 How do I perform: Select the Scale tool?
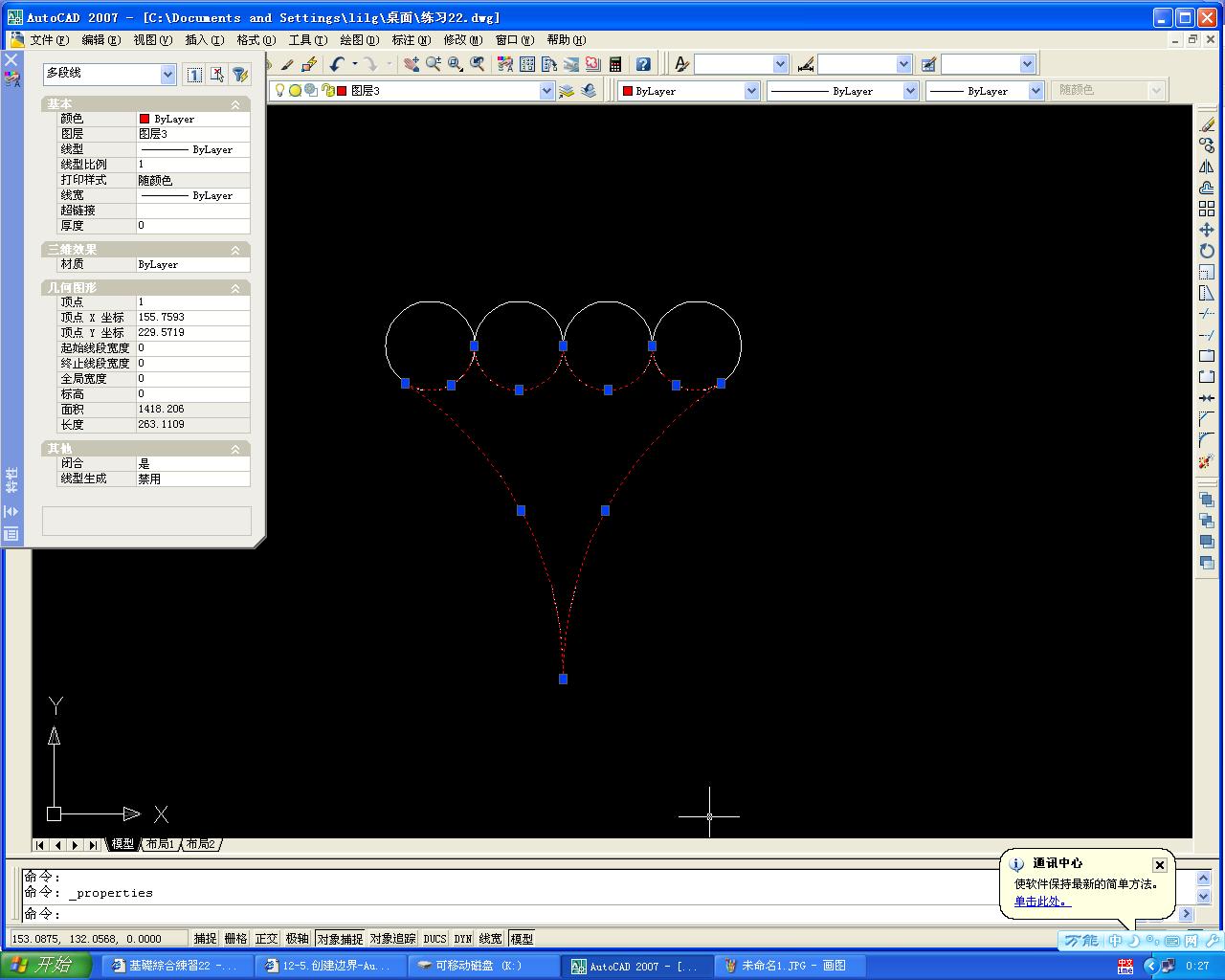pos(1207,272)
